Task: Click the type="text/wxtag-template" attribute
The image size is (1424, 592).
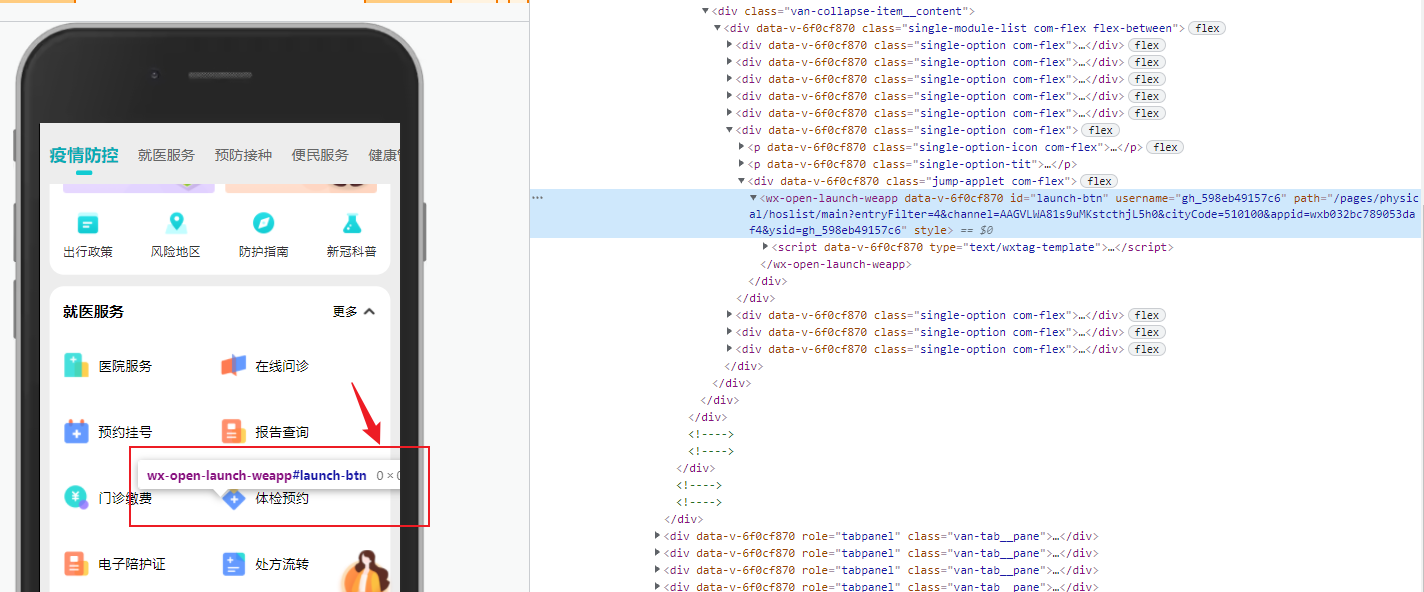Action: (1016, 247)
